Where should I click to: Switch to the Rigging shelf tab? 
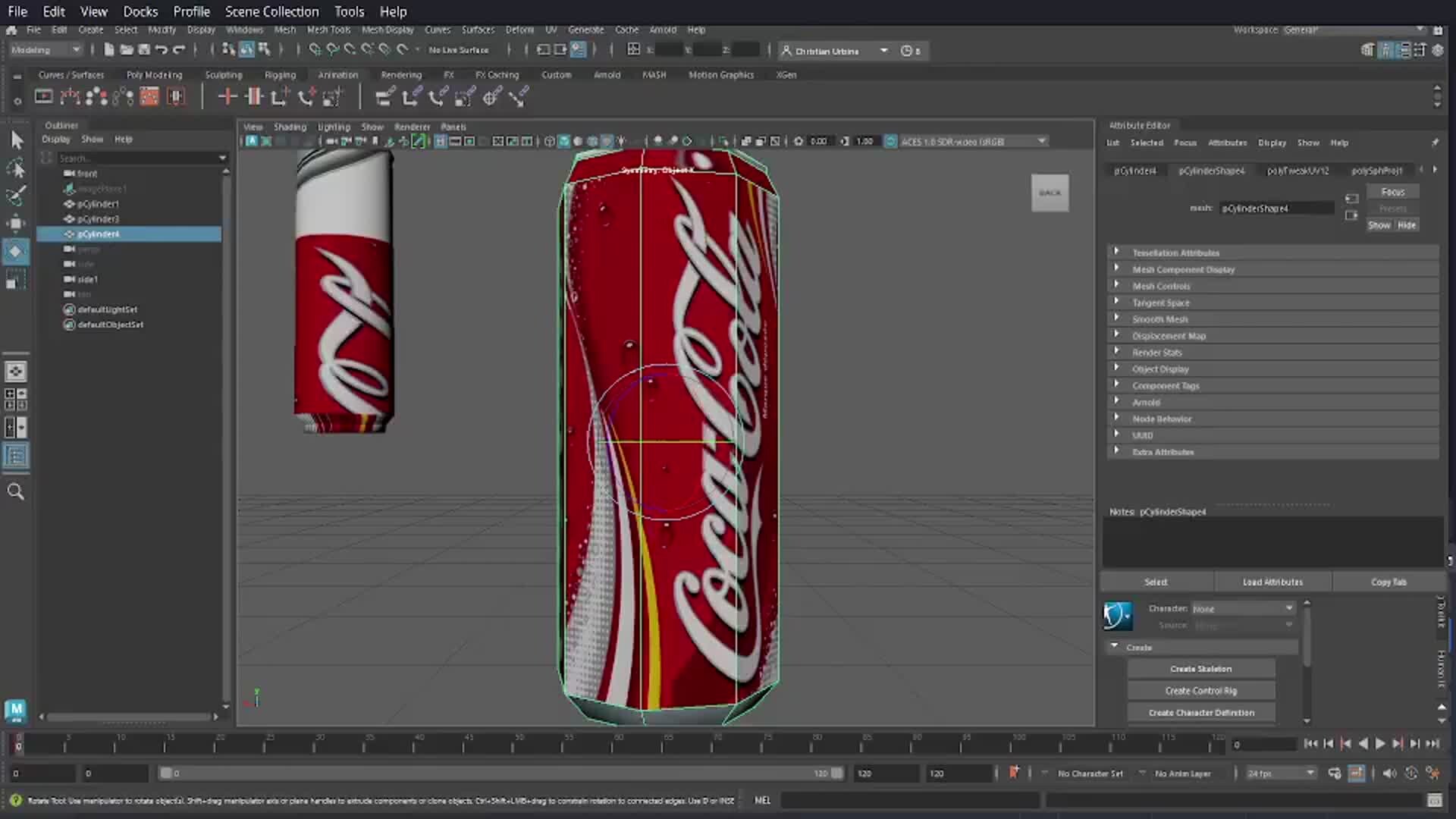[281, 74]
